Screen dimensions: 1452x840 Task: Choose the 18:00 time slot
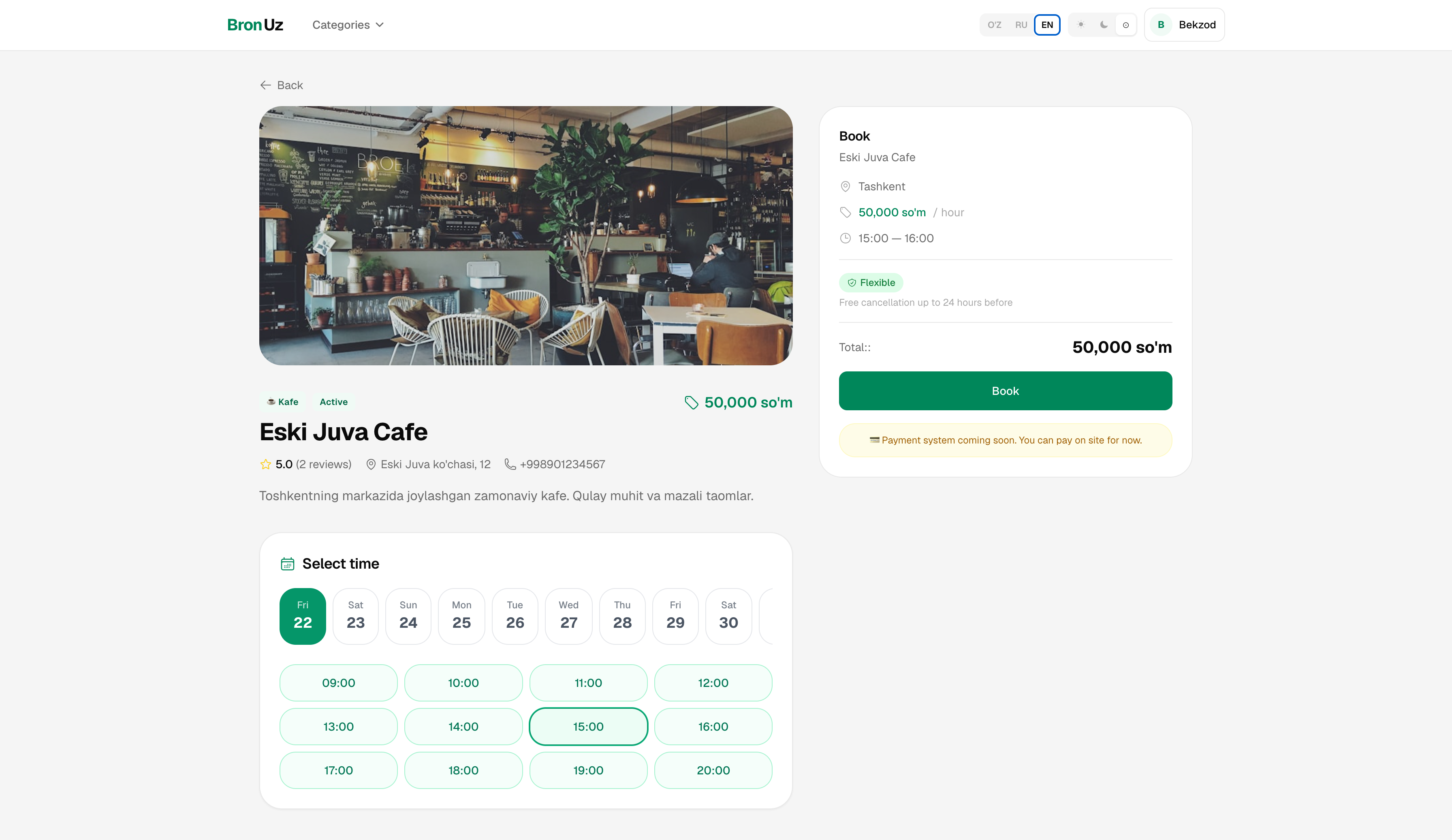[463, 770]
